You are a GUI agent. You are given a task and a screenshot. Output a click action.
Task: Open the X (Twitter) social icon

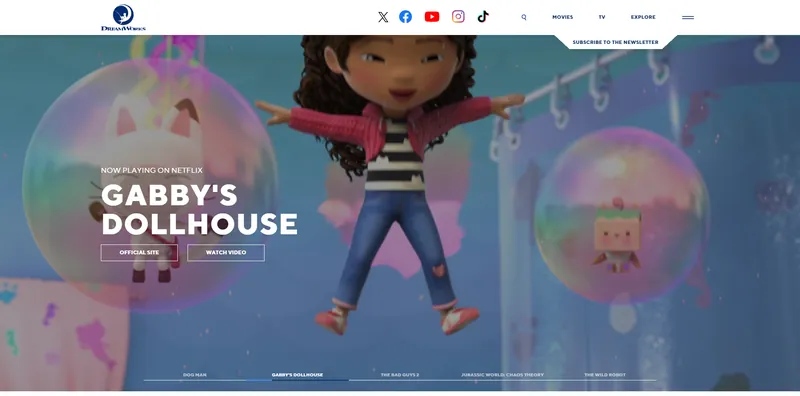(x=383, y=17)
